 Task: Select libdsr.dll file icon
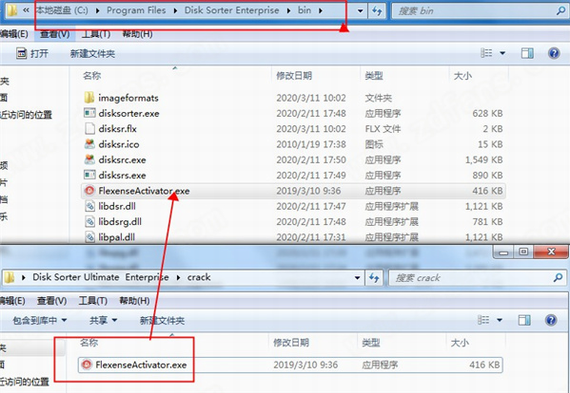[x=89, y=206]
